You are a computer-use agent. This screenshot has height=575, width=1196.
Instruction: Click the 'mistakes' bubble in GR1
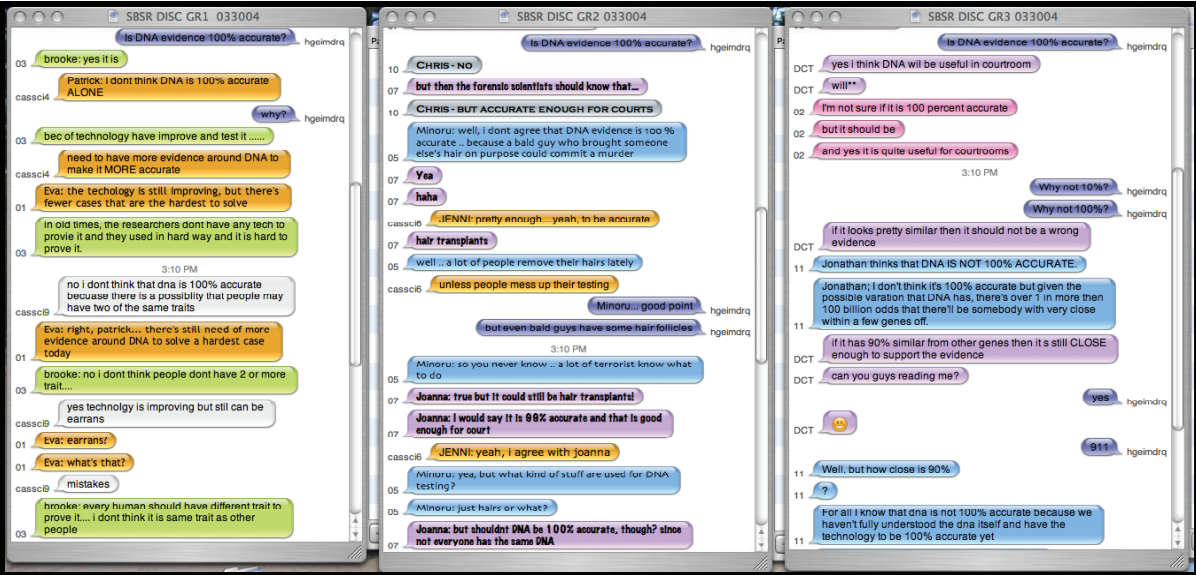pyautogui.click(x=88, y=483)
